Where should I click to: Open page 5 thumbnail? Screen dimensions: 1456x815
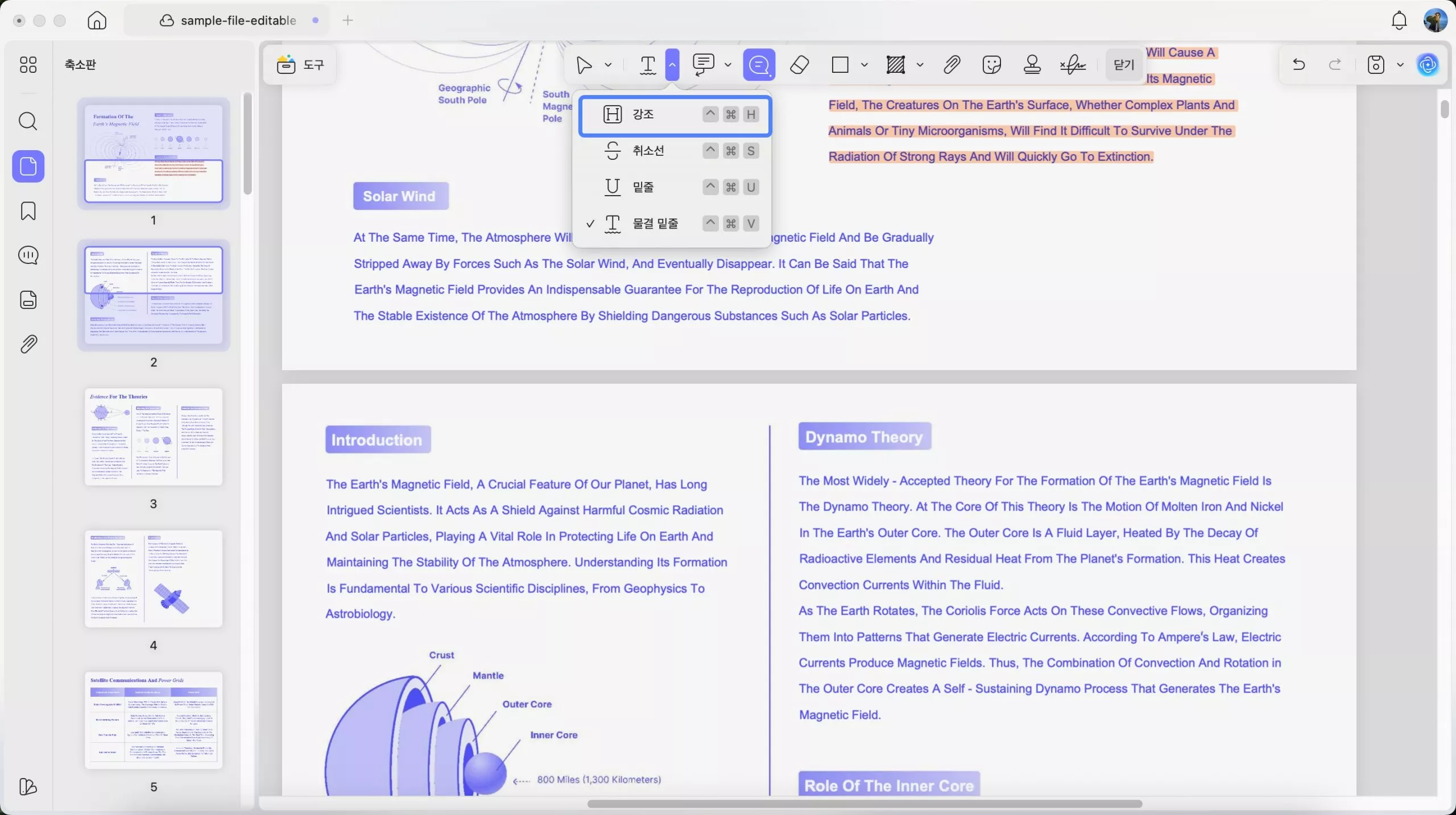click(x=154, y=720)
